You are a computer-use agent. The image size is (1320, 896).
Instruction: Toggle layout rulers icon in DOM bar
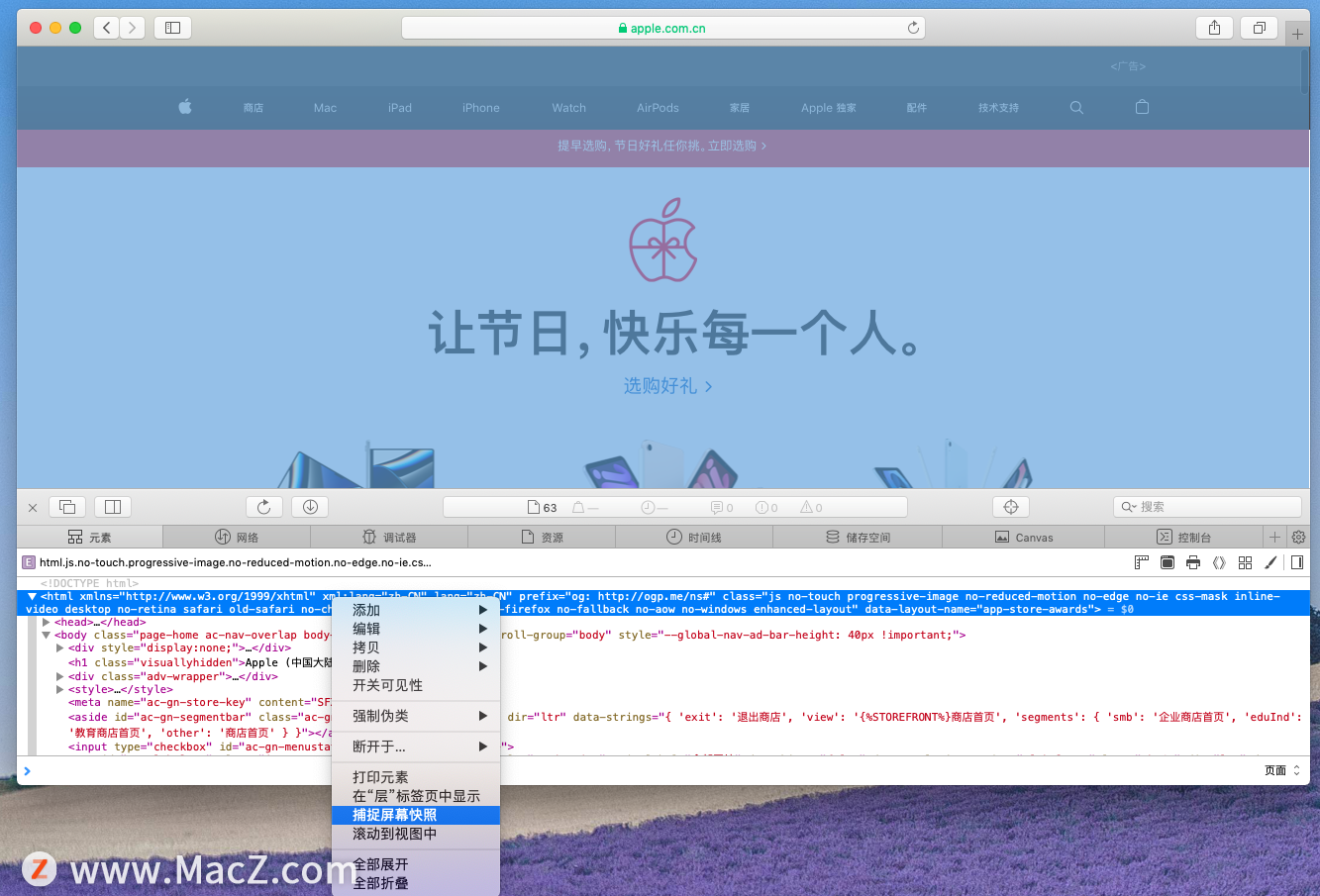coord(1142,562)
